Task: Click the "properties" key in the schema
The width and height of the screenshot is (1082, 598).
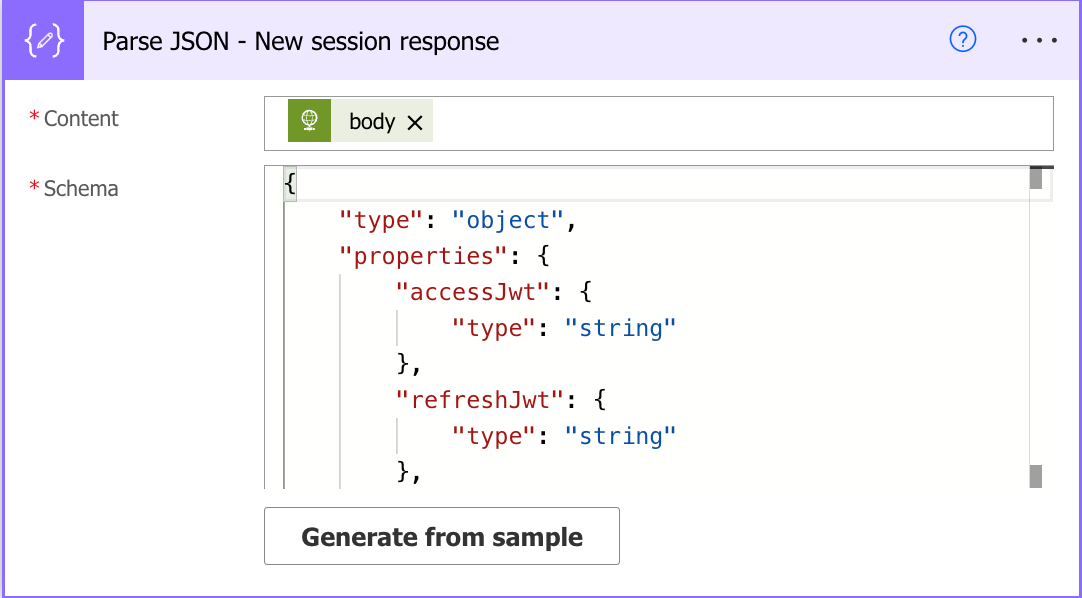Action: coord(424,256)
